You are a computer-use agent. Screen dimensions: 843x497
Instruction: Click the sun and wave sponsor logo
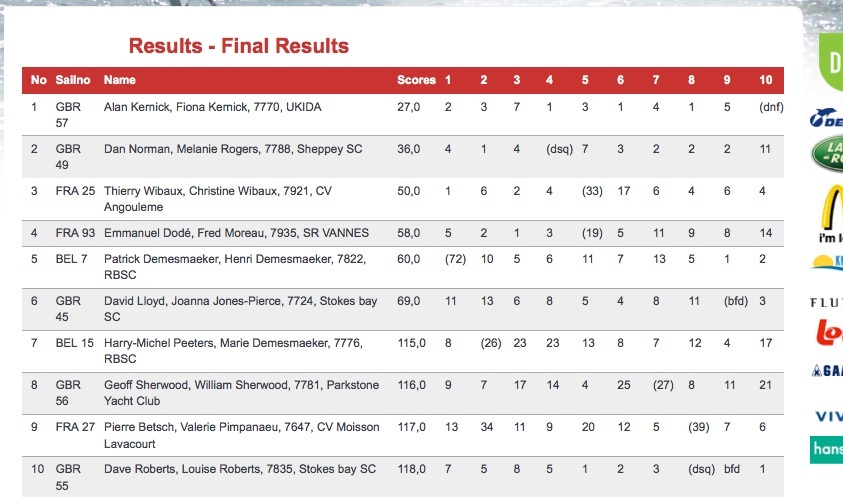coord(827,262)
